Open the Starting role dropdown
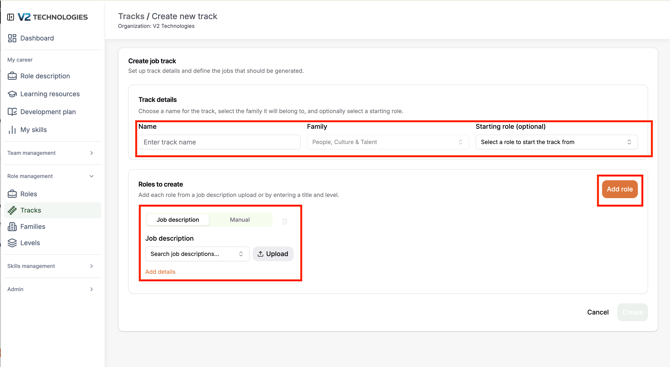Viewport: 670px width, 367px height. [556, 142]
